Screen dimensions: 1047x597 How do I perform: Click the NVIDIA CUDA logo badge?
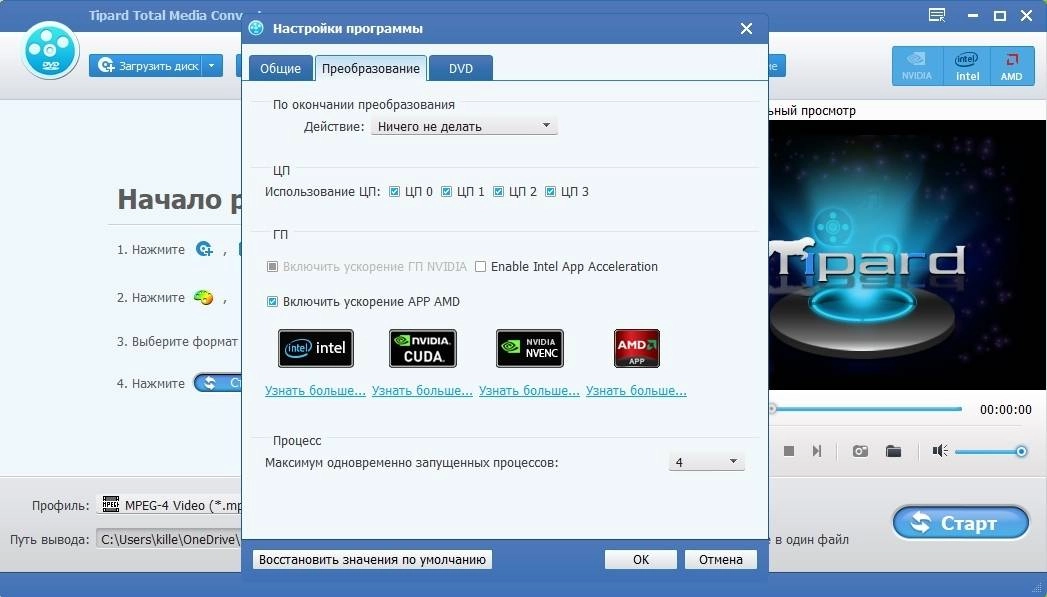423,348
